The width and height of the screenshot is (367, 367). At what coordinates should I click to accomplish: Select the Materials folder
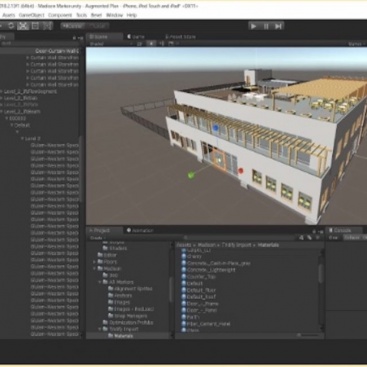point(120,336)
